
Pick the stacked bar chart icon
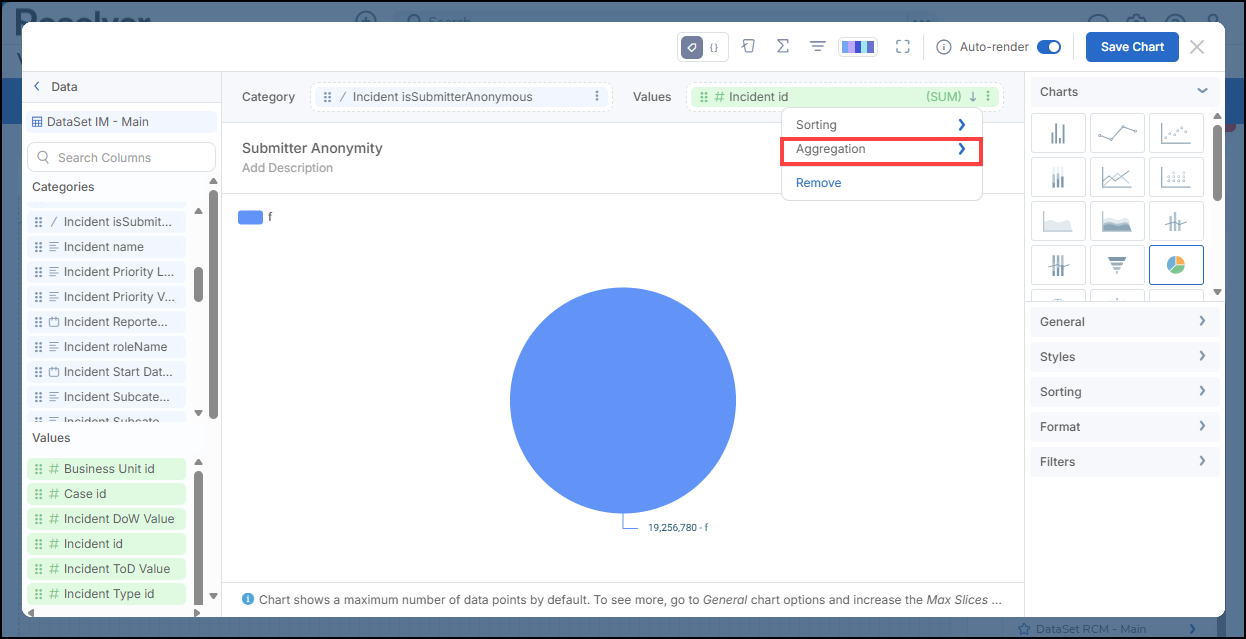1057,178
